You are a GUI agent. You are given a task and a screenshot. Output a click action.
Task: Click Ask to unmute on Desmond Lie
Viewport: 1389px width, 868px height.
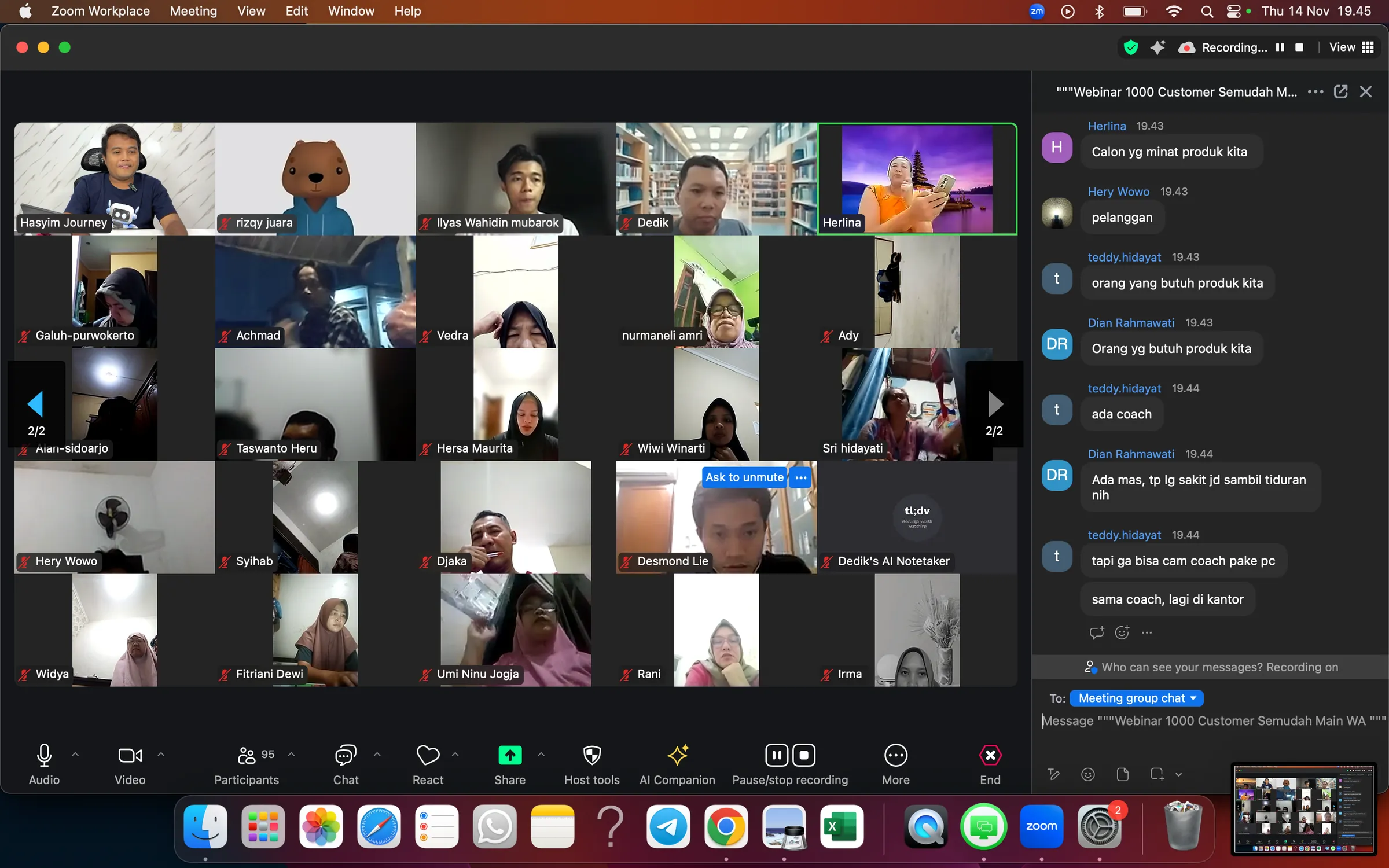pyautogui.click(x=744, y=477)
